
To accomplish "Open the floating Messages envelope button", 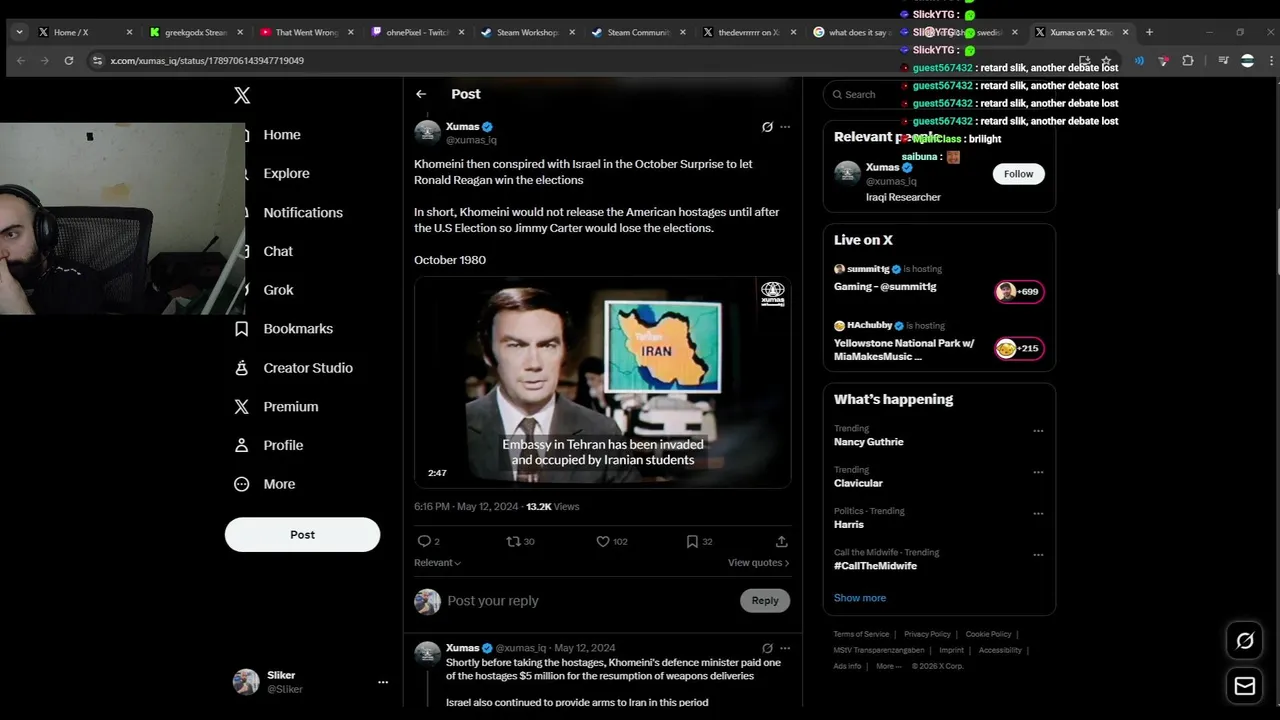I will click(1245, 686).
